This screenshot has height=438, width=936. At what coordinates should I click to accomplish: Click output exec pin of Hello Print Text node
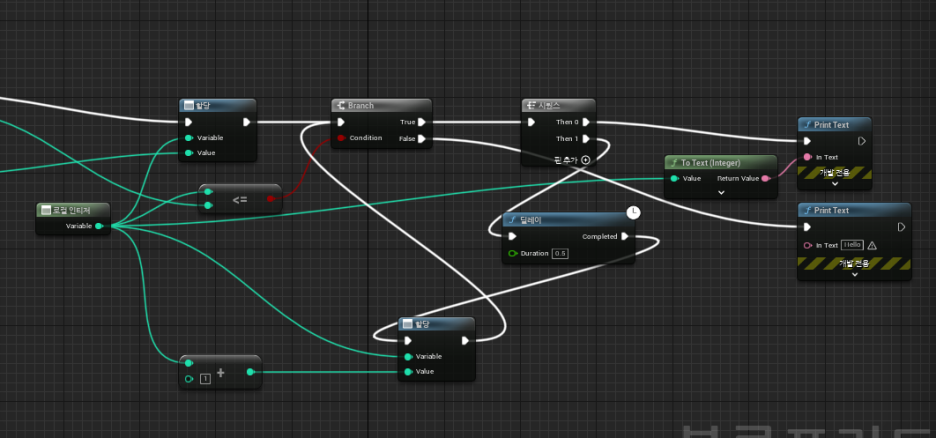pos(901,227)
